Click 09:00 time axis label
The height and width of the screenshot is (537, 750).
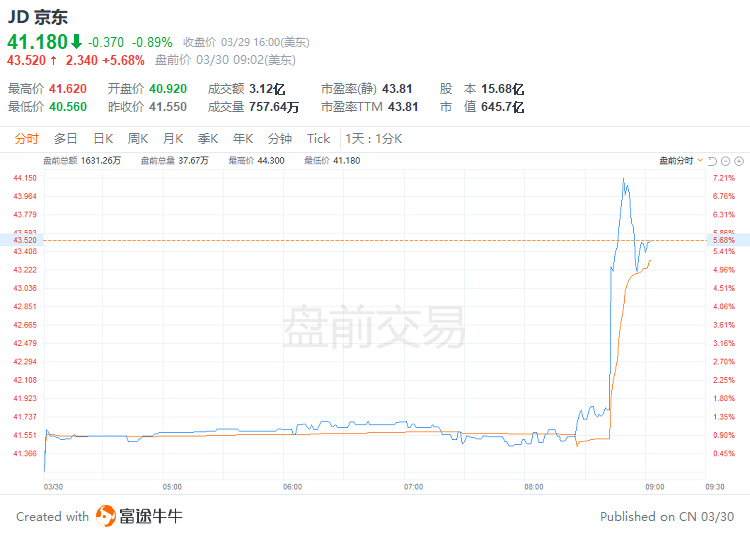point(654,487)
